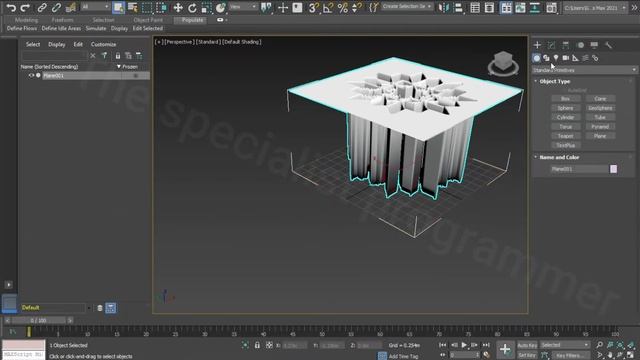Open Scene Explorer Display menu

point(57,44)
